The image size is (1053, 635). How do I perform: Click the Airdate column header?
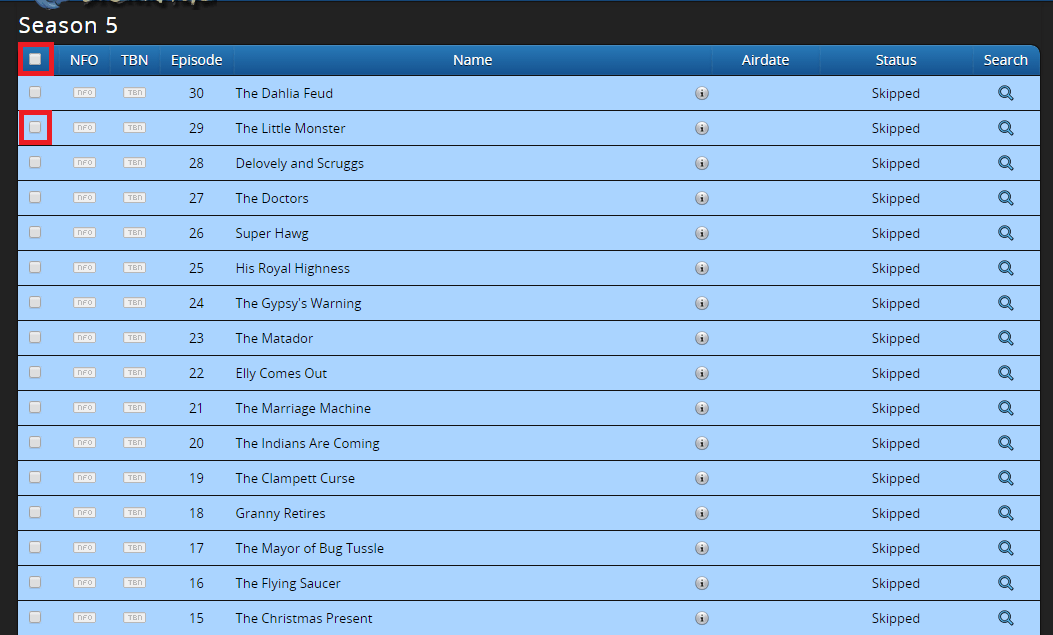tap(765, 60)
